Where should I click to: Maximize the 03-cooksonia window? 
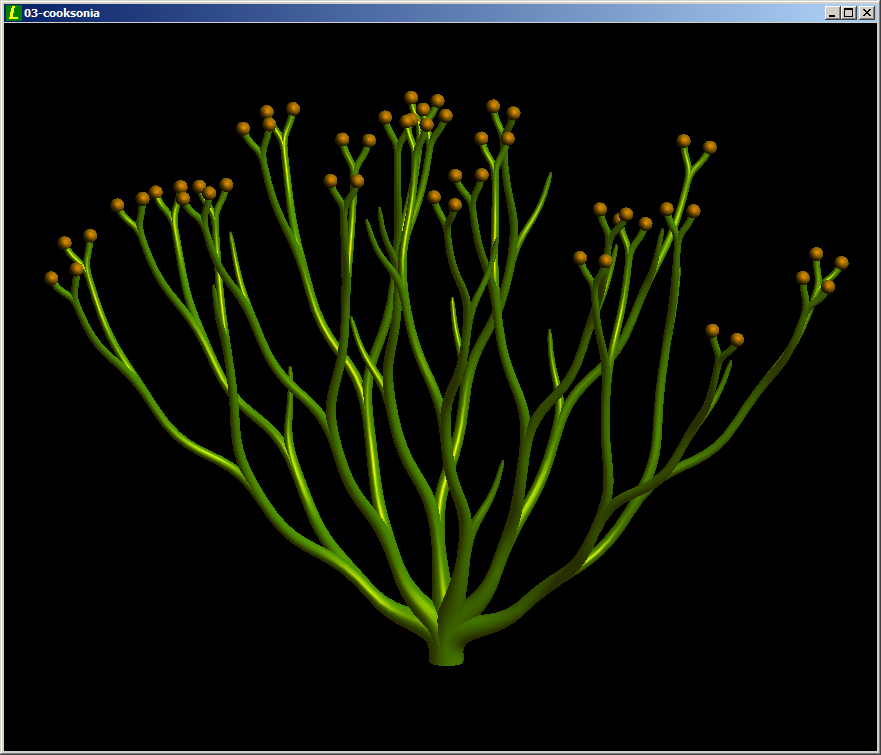click(848, 13)
